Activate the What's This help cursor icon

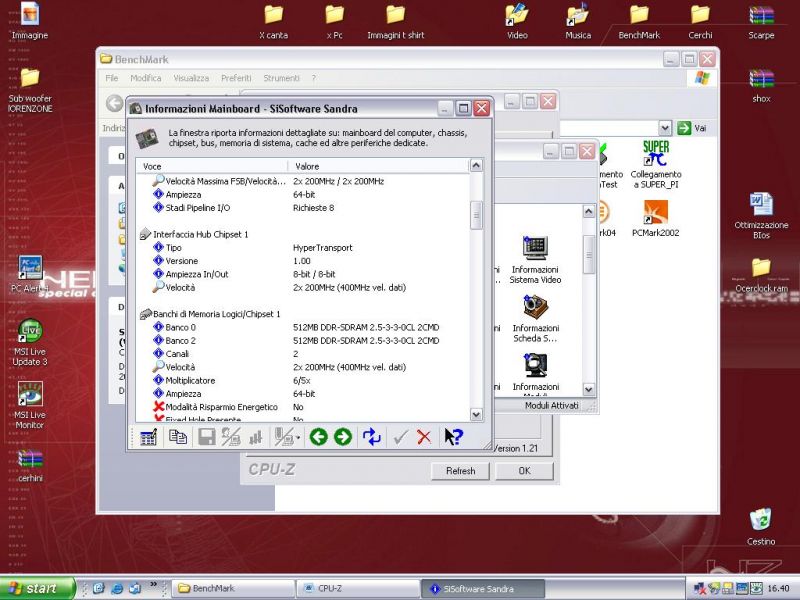[453, 437]
